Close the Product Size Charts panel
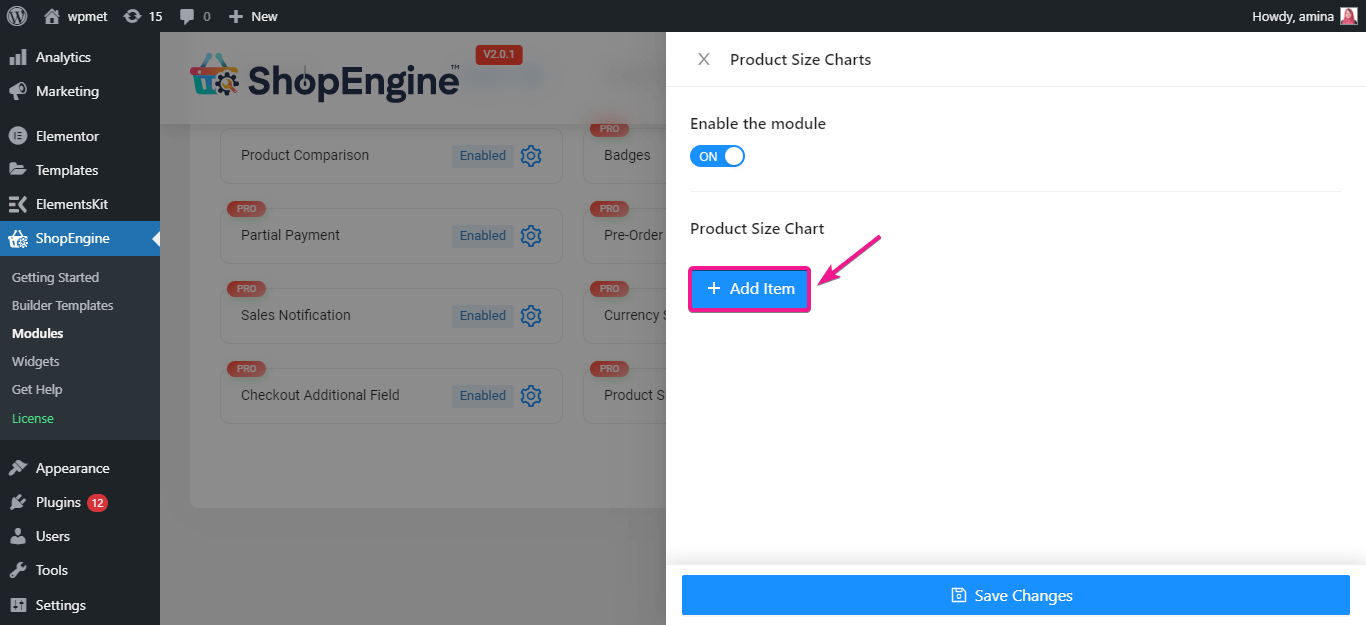 pyautogui.click(x=704, y=59)
